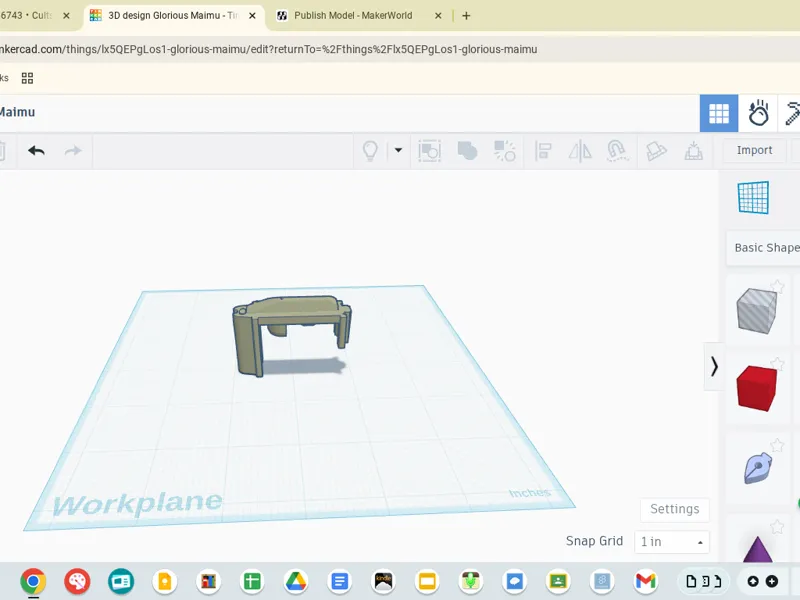800x600 pixels.
Task: Launch Chrome from the shelf
Action: [33, 581]
